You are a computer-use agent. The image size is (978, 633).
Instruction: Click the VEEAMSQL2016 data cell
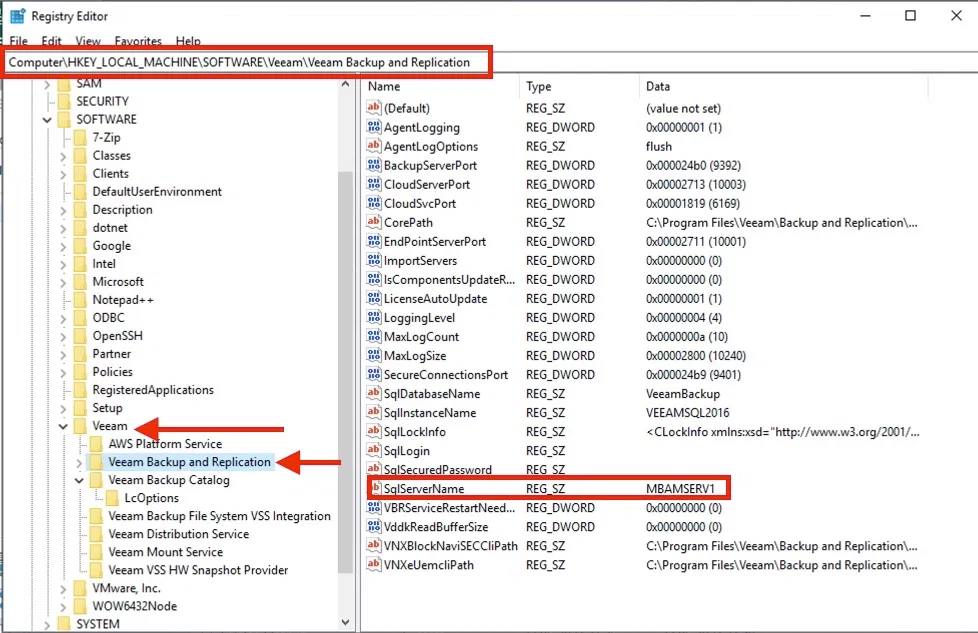[x=687, y=412]
